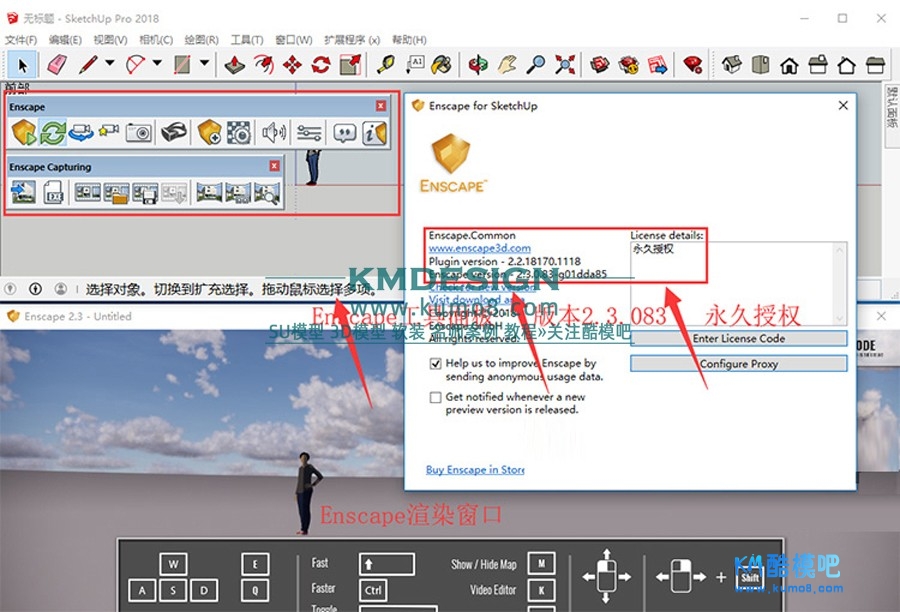Open the 扩展程序 (Extensions) menu

[352, 40]
